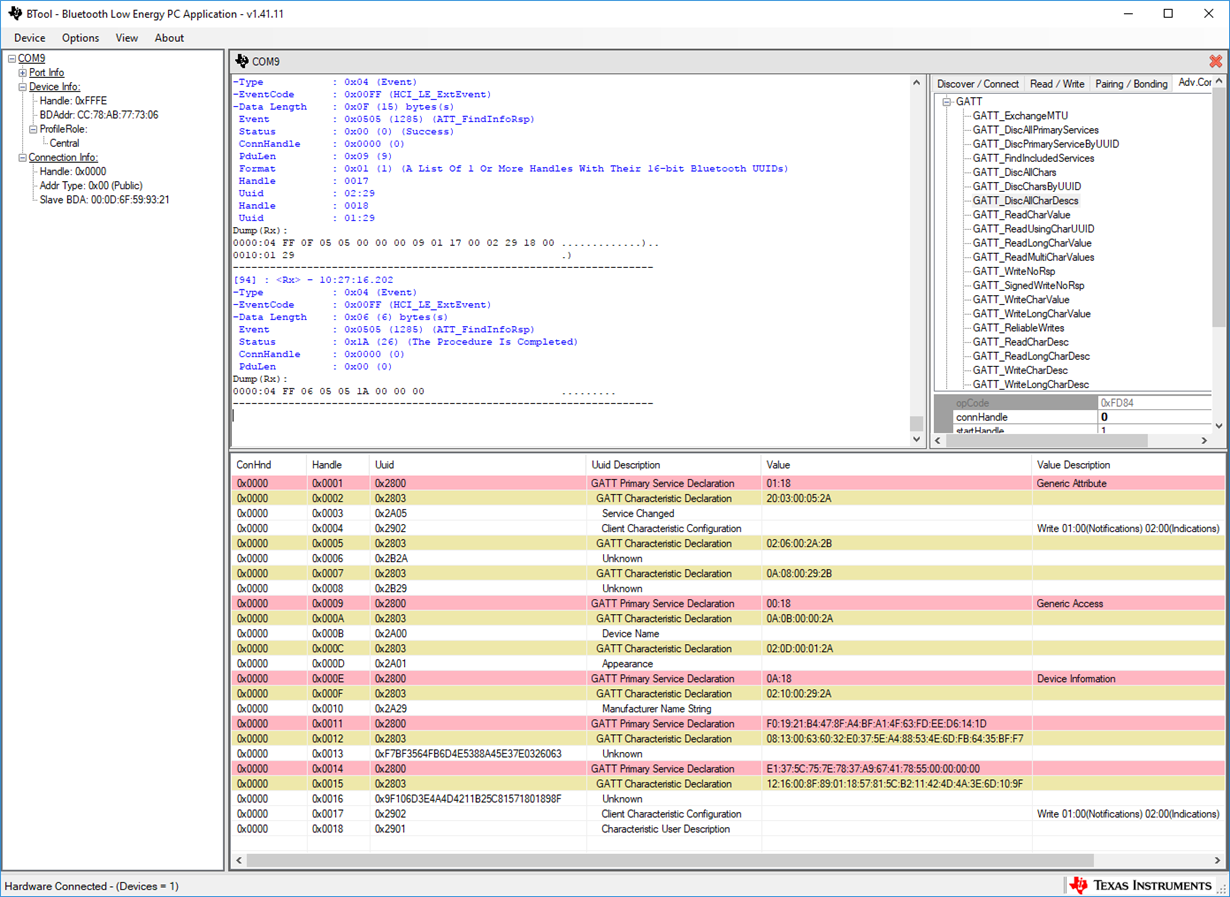
Task: Open the Device menu
Action: (x=29, y=38)
